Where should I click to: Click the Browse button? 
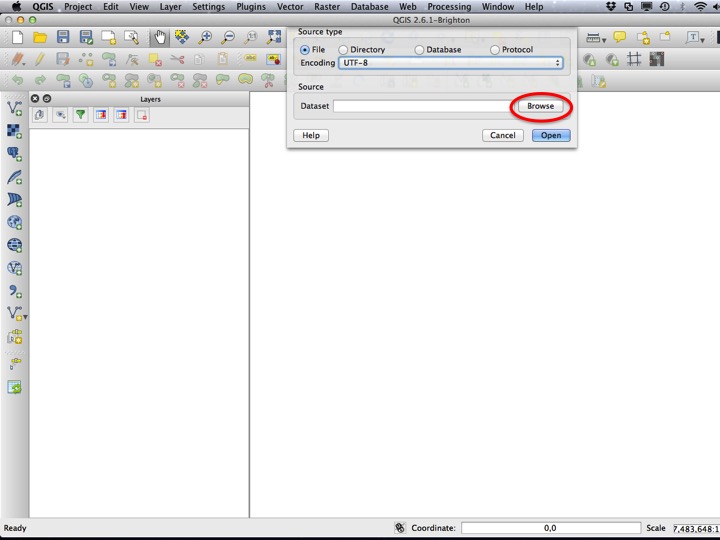[x=540, y=106]
